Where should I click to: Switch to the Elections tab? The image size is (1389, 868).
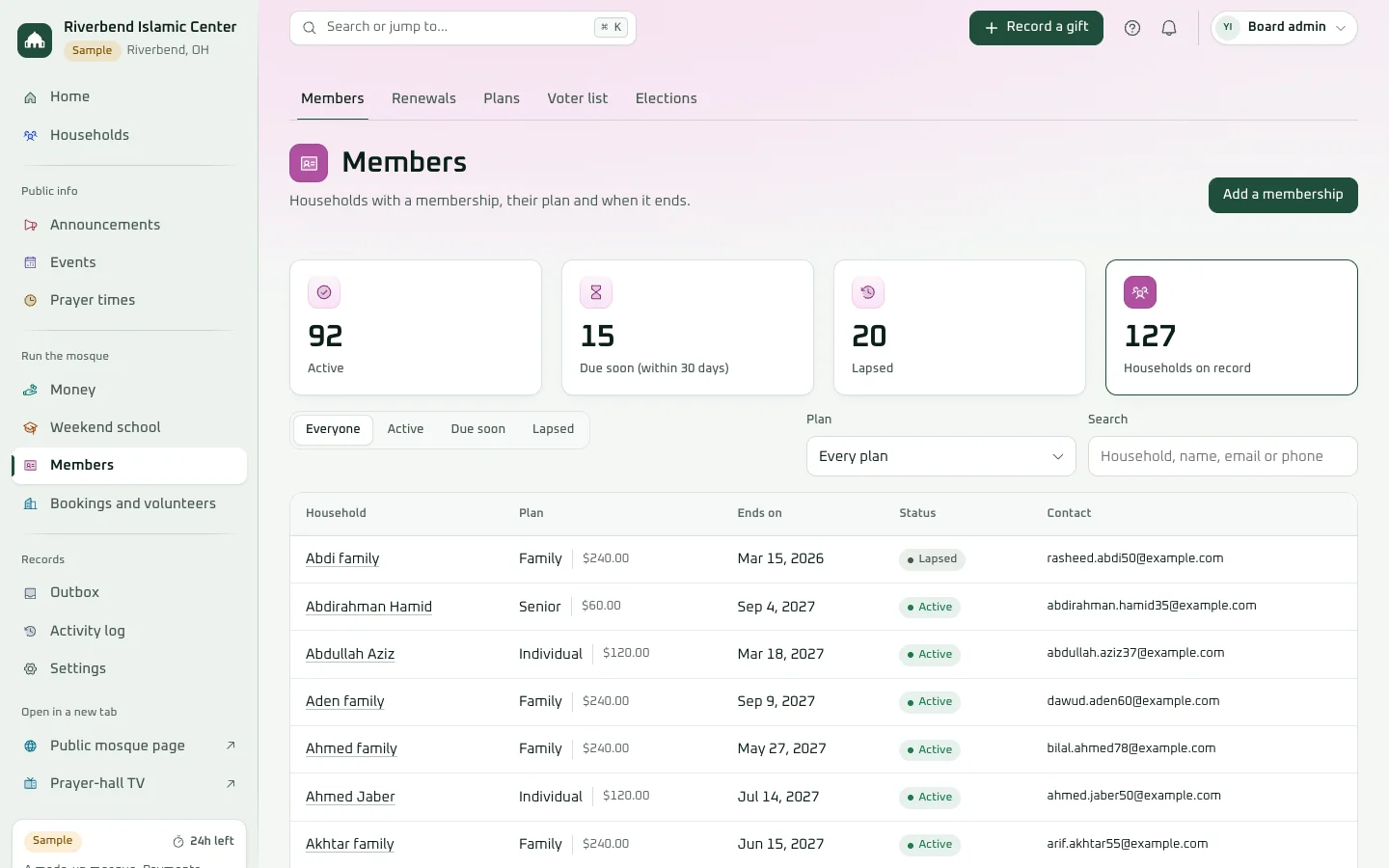(x=666, y=98)
